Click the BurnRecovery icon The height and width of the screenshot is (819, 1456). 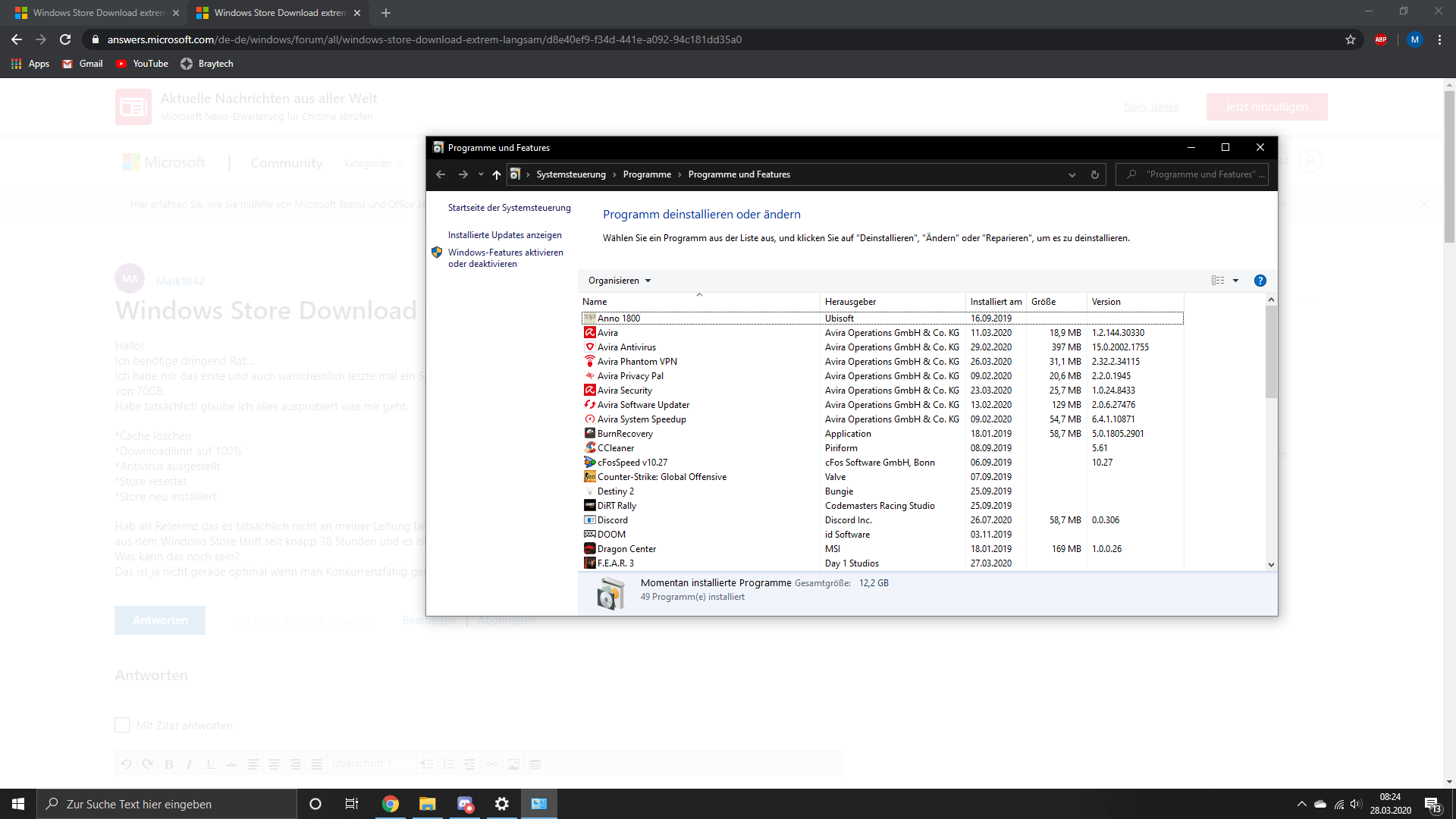click(589, 434)
